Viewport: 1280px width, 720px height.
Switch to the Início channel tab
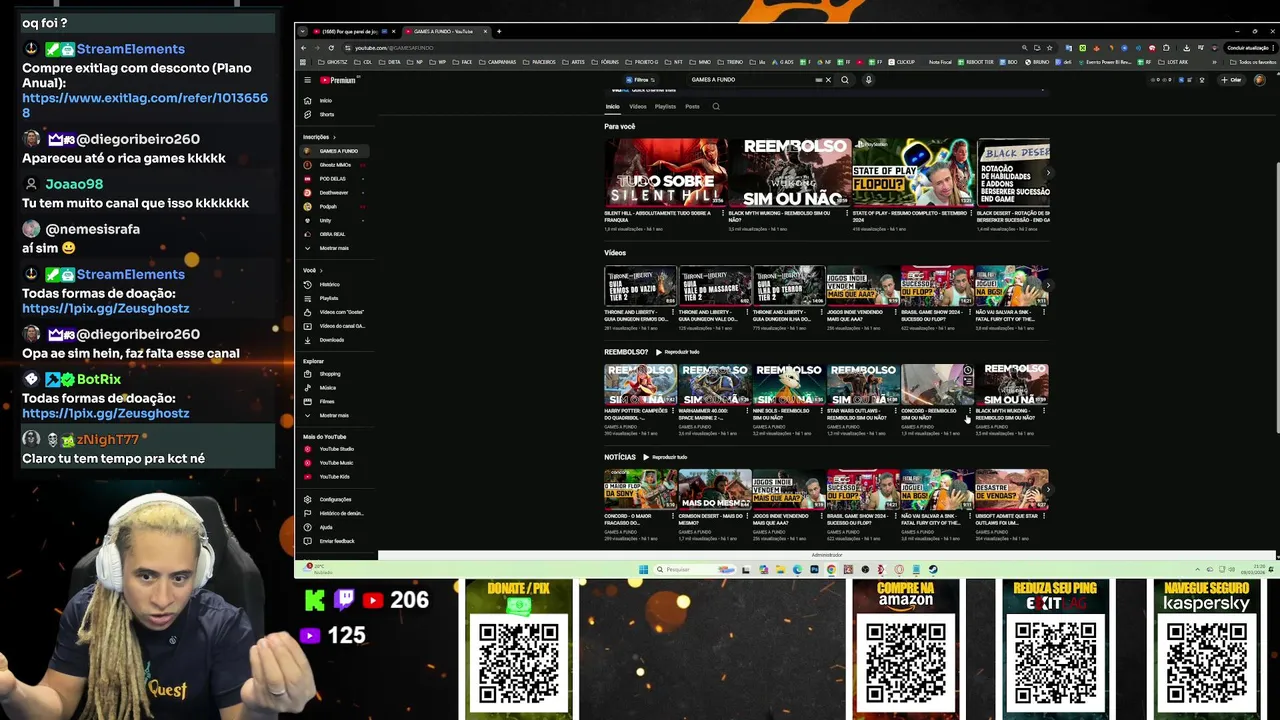coord(612,106)
